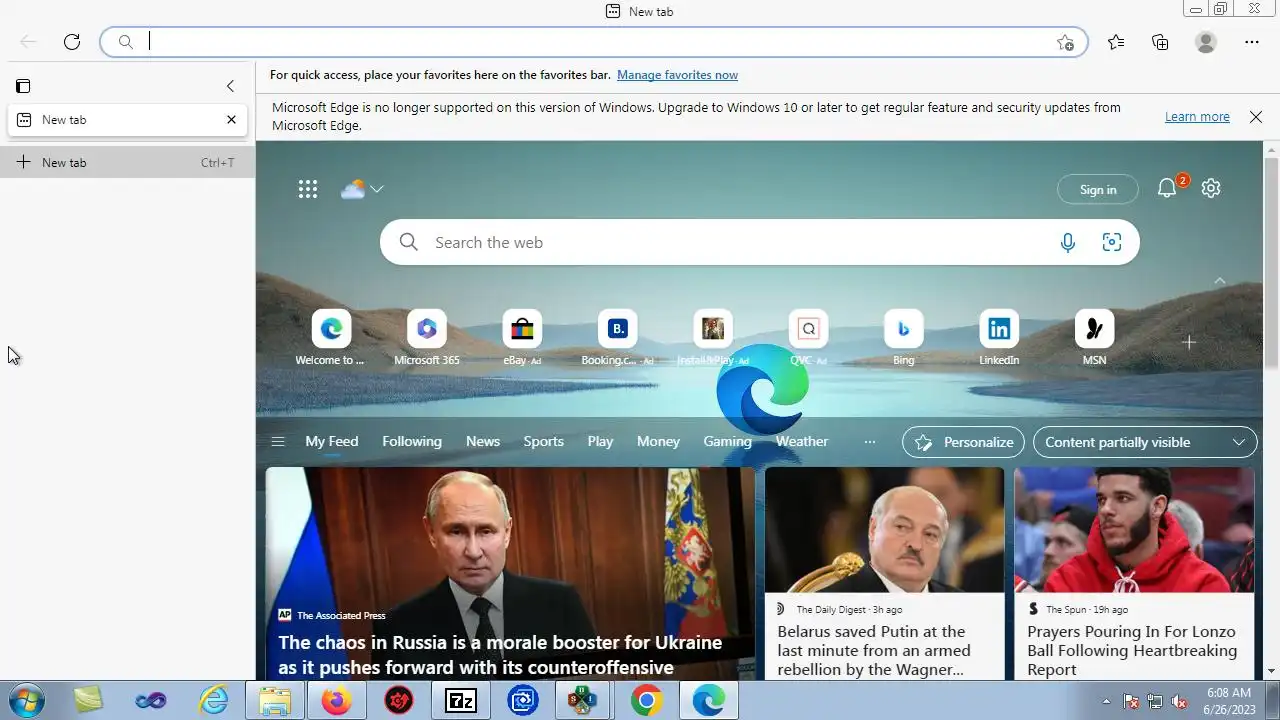Open the Booking.com quick link tile

618,338
